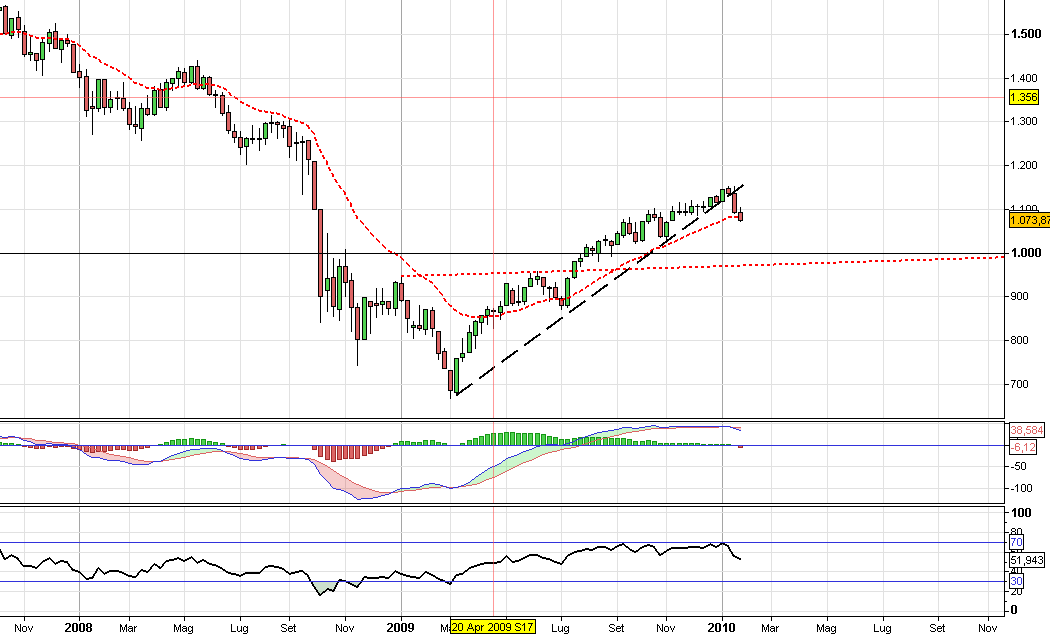Click the RSI 70 overbought level label
The height and width of the screenshot is (636, 1050).
[1015, 542]
